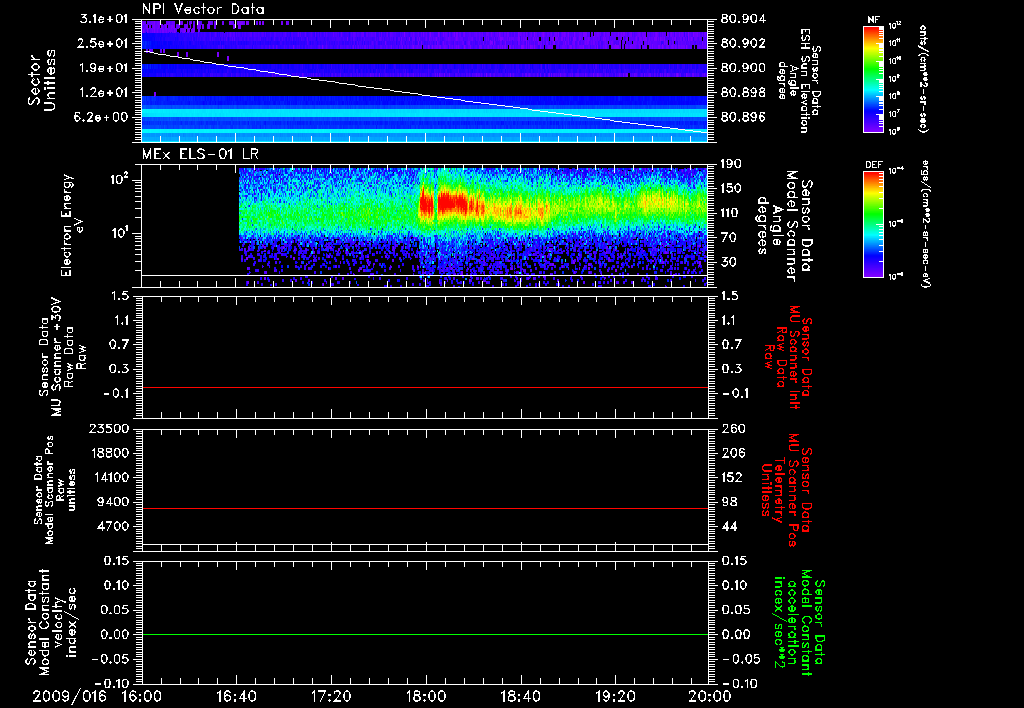Click the 'ergs/(cm**2-sr-sec-eV)' units label
Image resolution: width=1024 pixels, height=708 pixels.
point(925,223)
